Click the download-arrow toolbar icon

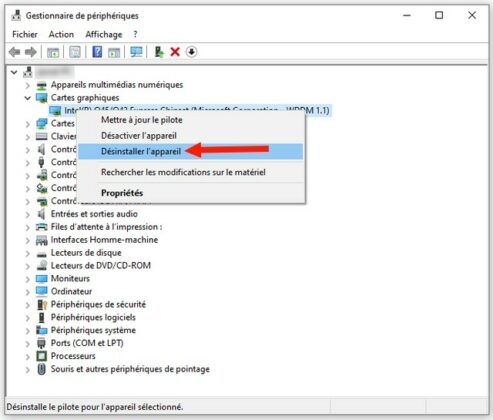click(191, 52)
